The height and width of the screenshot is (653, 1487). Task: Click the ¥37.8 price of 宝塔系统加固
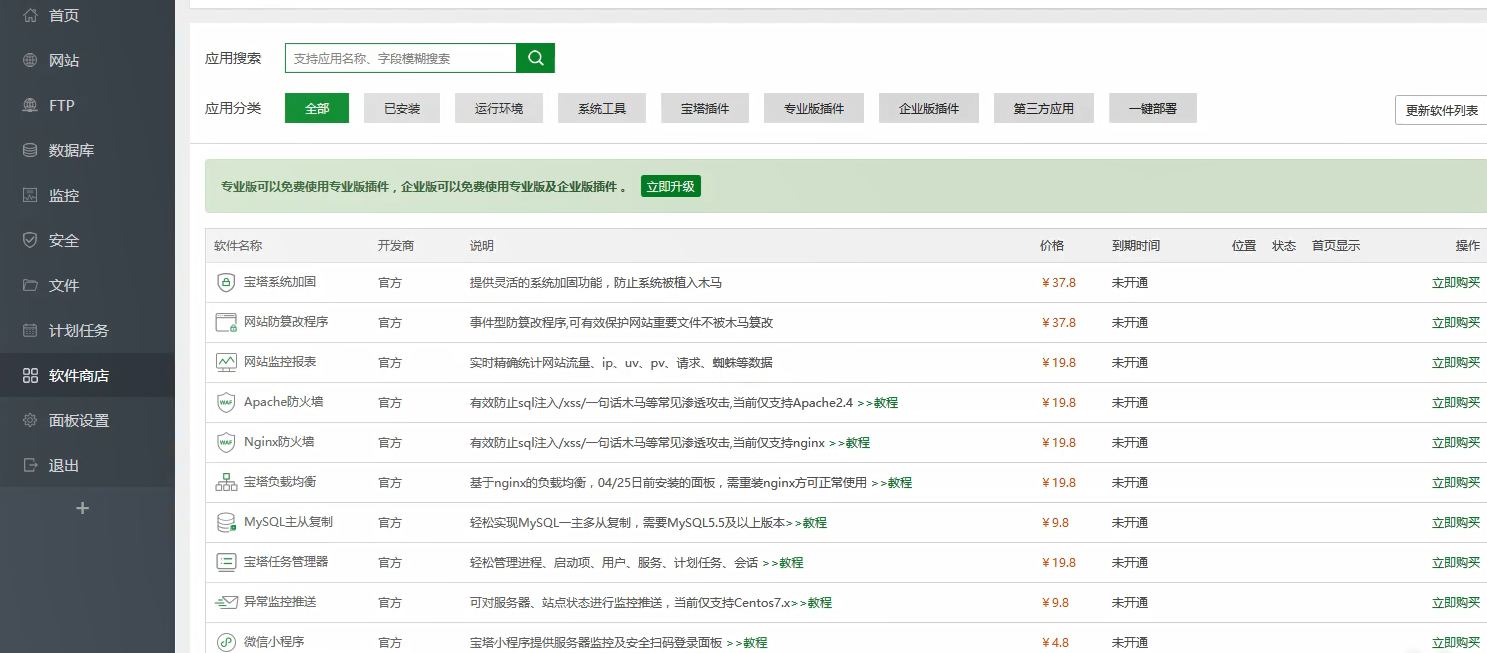pyautogui.click(x=1059, y=282)
